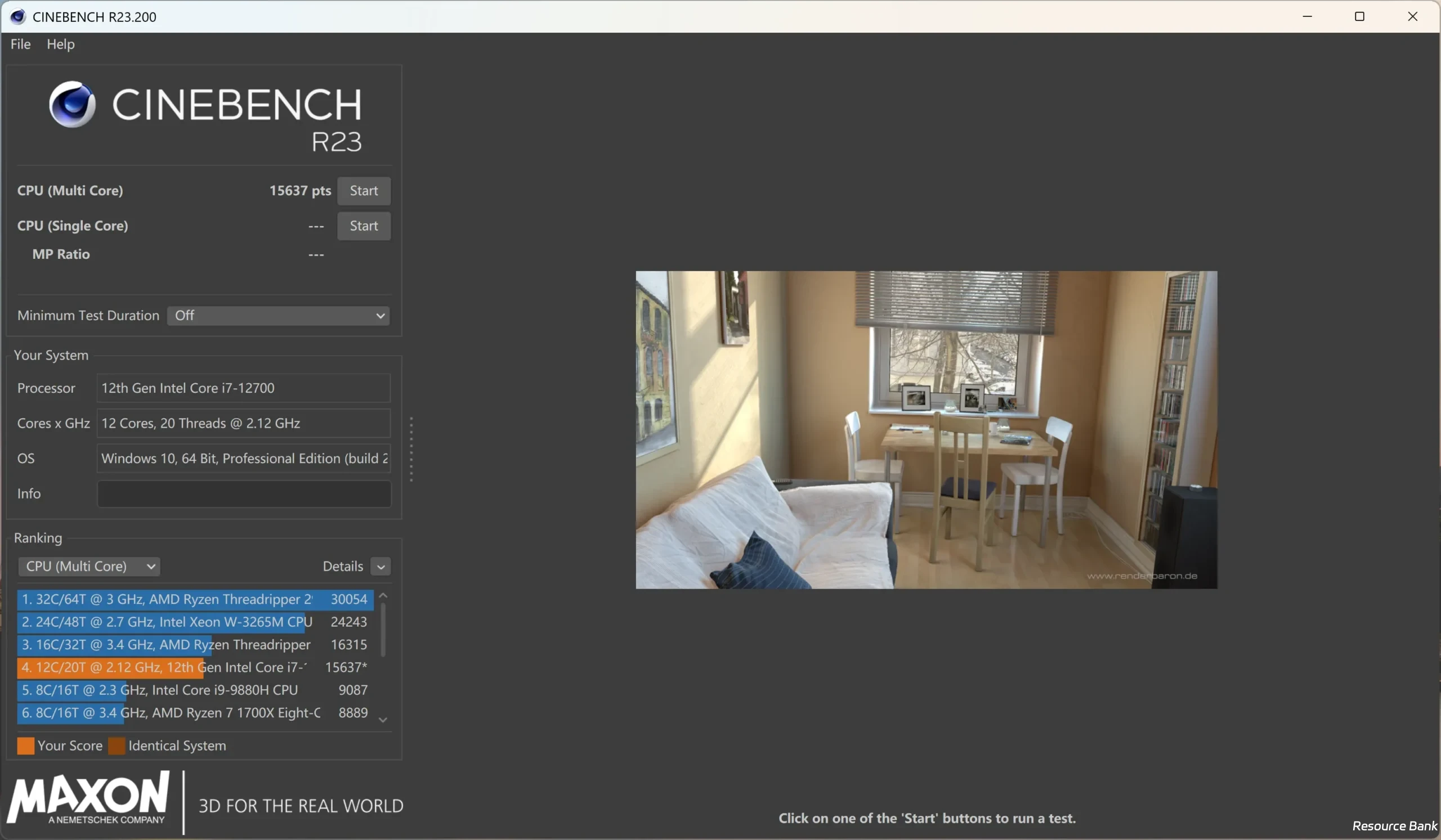Open the ranking category dropdown showing CPU (Multi Core)

(88, 565)
